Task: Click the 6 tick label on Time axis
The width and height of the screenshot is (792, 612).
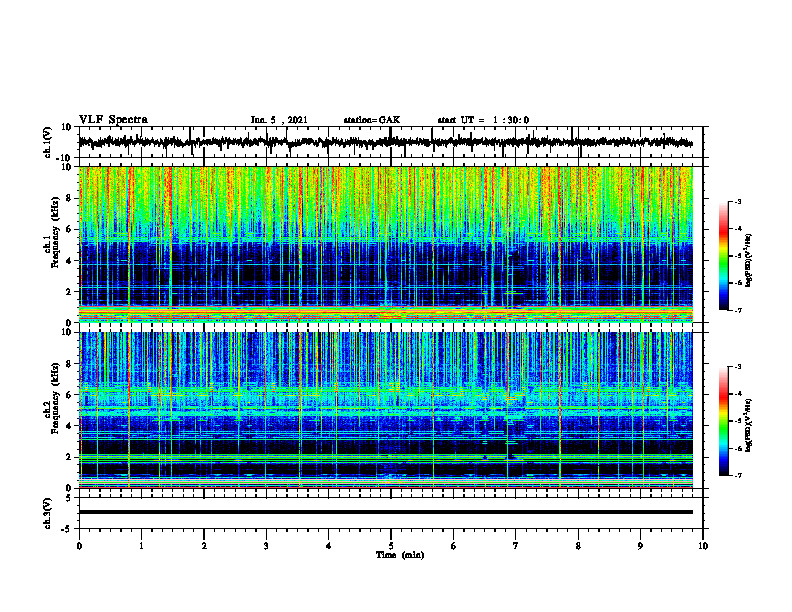Action: tap(454, 546)
